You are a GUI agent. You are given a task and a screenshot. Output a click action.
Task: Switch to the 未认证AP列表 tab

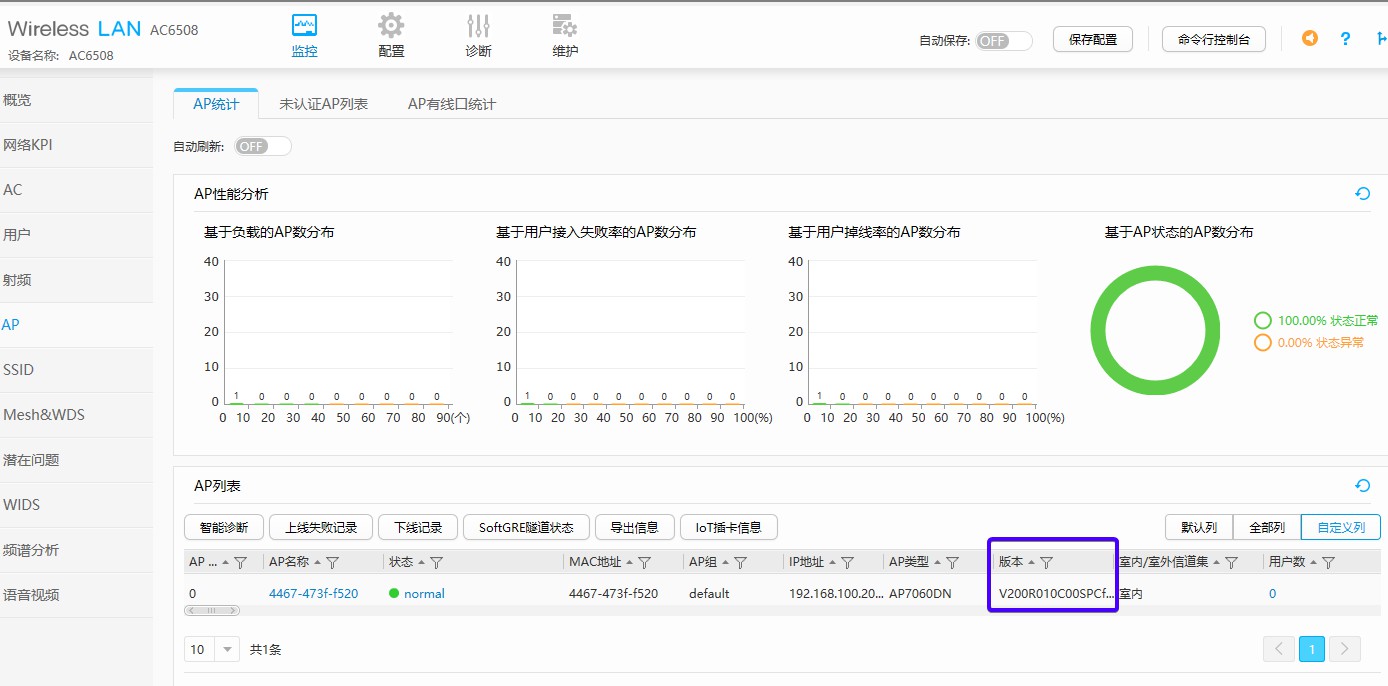323,104
